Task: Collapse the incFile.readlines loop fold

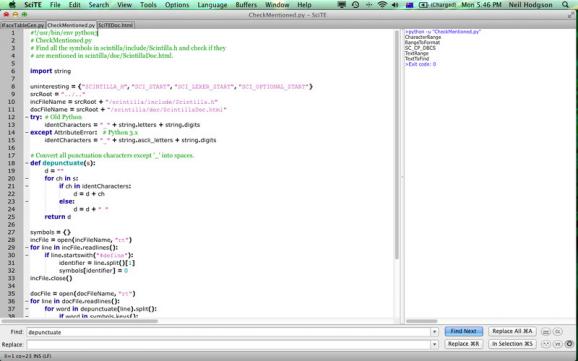Action: [x=27, y=247]
